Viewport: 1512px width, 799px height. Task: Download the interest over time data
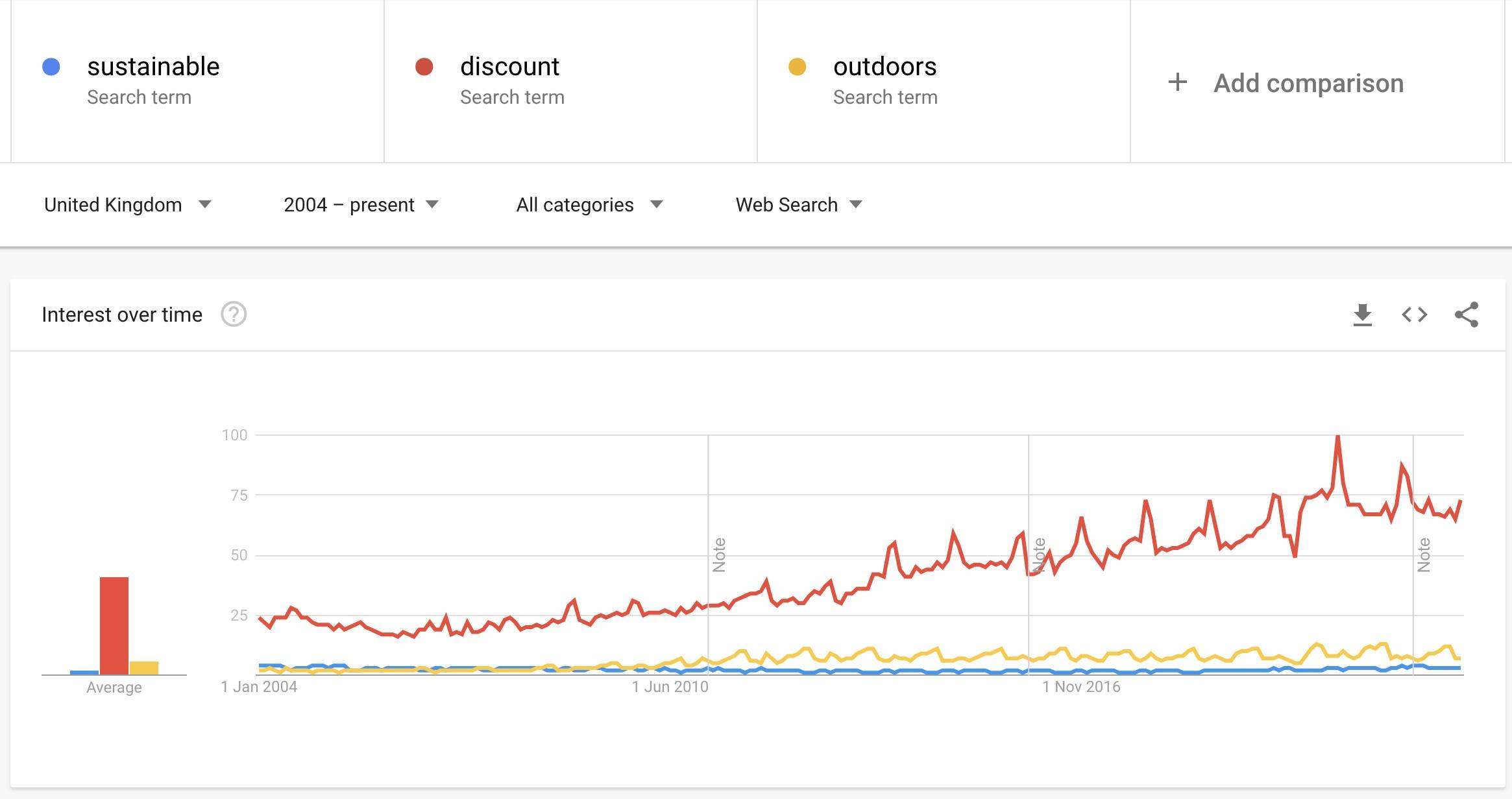click(x=1362, y=315)
